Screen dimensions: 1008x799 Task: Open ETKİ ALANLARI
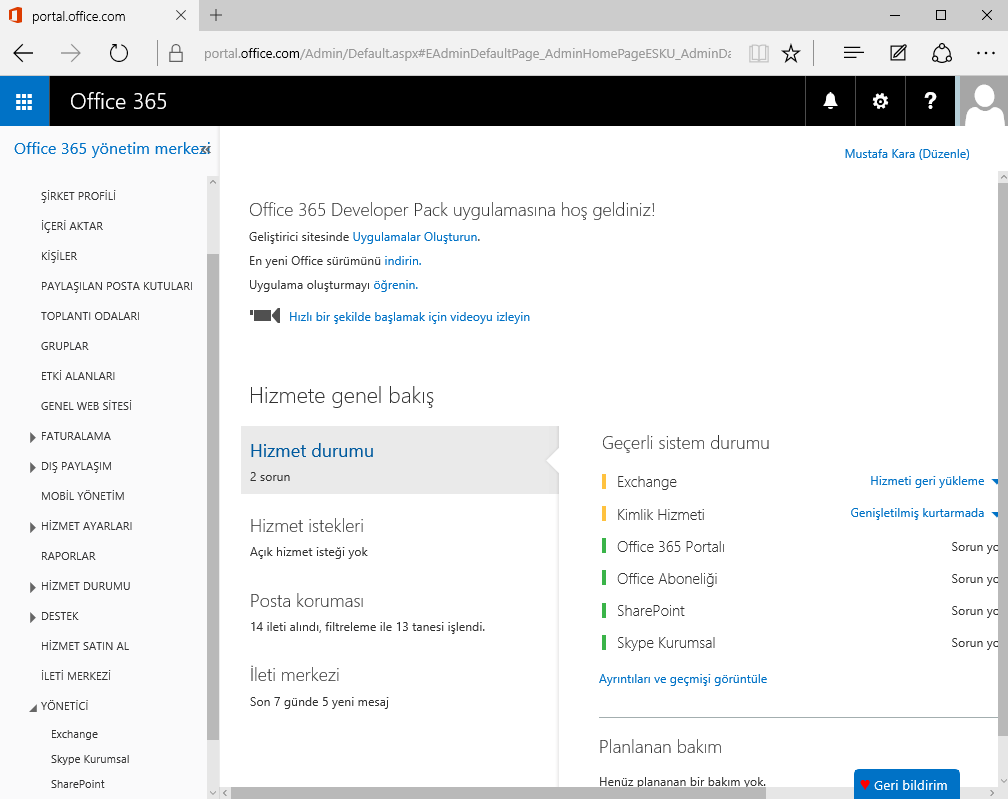(x=78, y=376)
